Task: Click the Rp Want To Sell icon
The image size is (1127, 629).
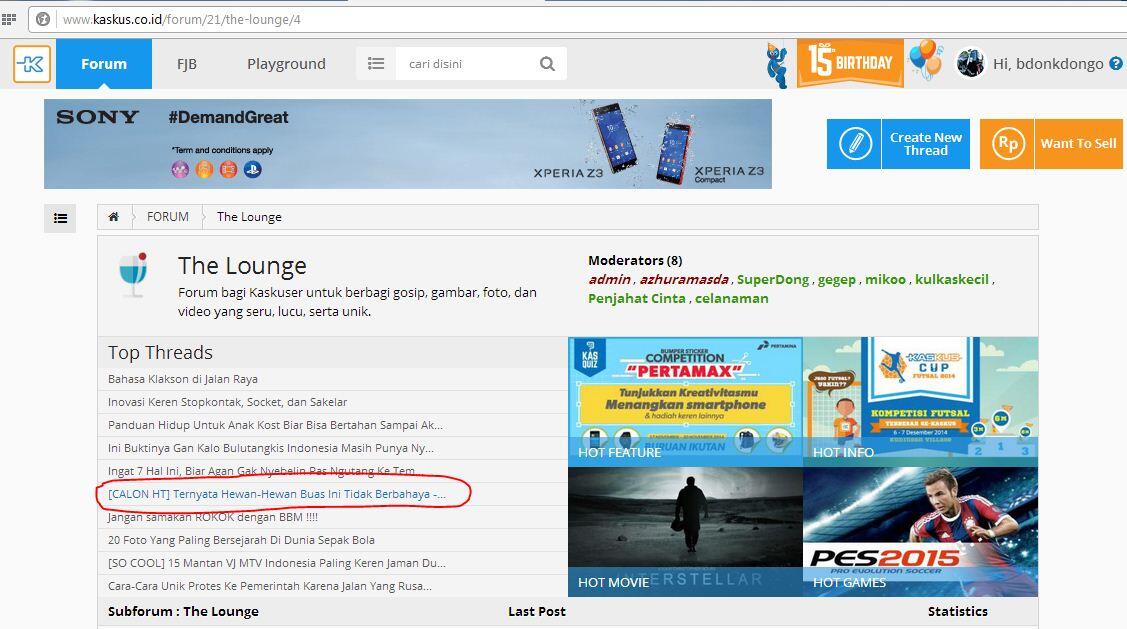Action: (1007, 144)
